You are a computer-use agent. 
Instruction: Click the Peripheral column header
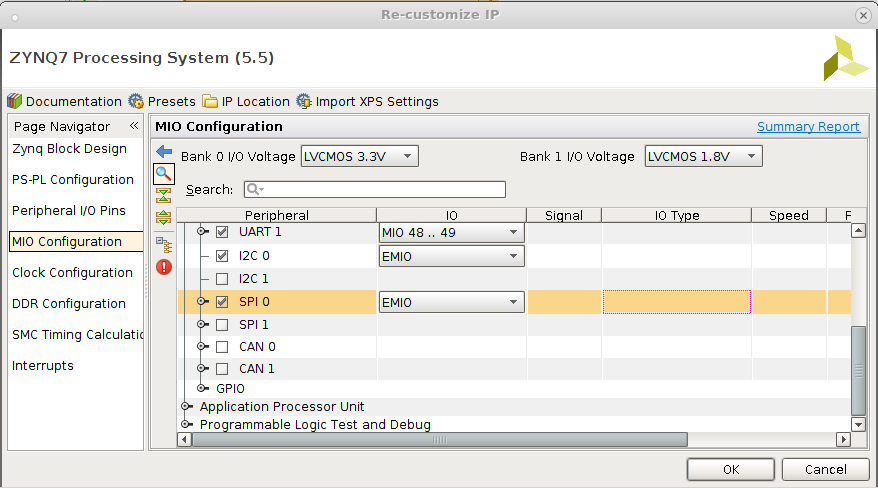pos(277,215)
